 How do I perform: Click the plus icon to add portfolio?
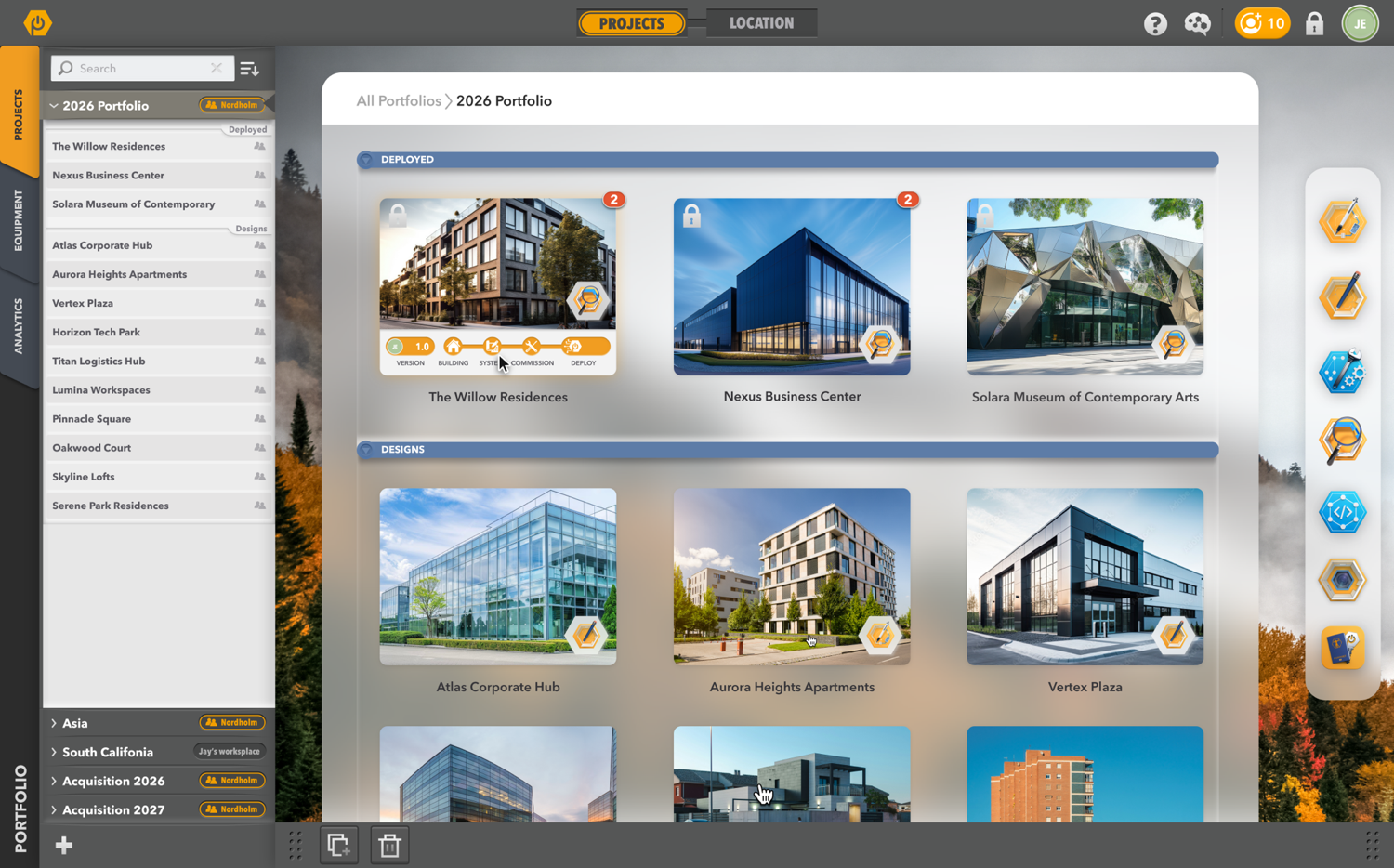tap(64, 845)
